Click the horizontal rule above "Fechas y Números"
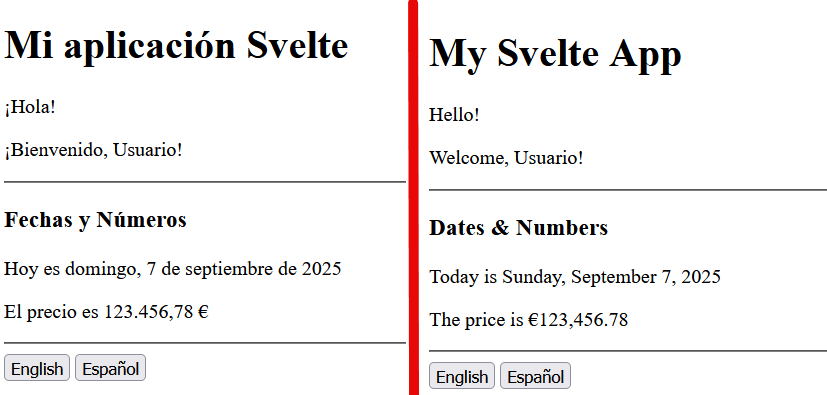 tap(205, 182)
